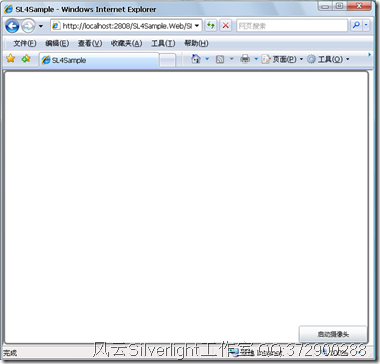Image resolution: width=380 pixels, height=364 pixels.
Task: Click the localhost address bar
Action: [126, 26]
